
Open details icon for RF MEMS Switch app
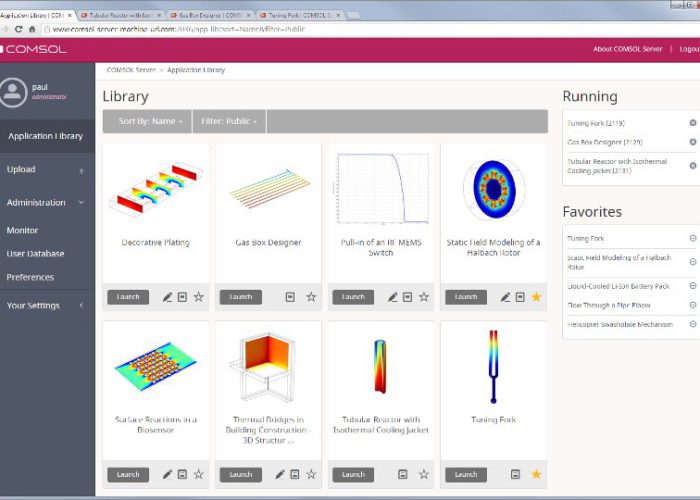coord(408,297)
